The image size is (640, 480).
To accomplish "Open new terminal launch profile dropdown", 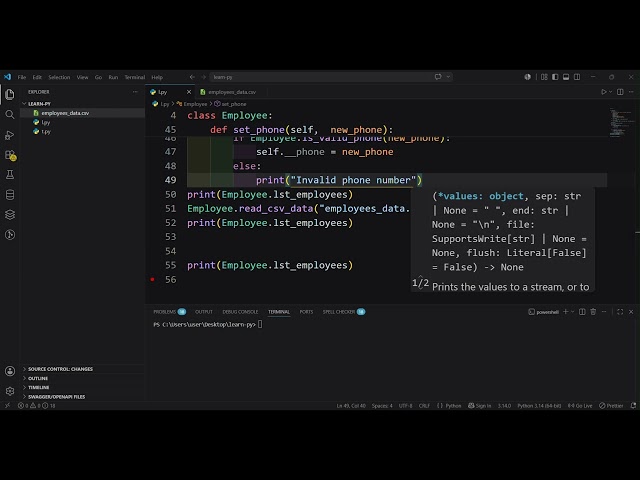I will point(572,312).
